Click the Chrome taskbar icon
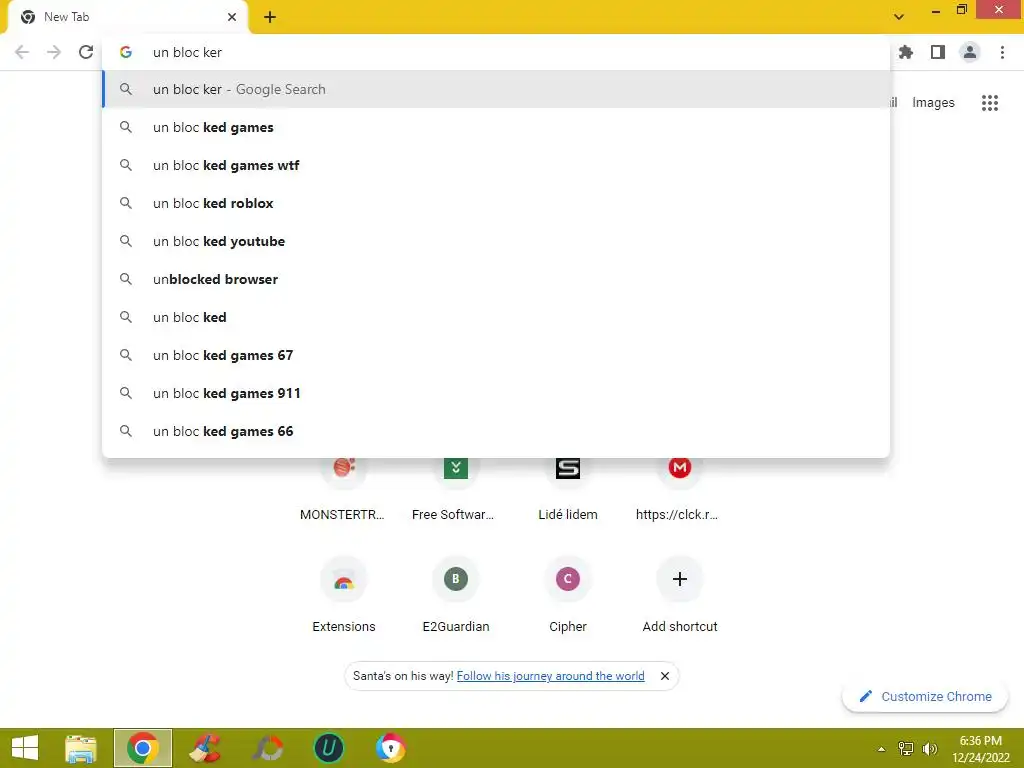This screenshot has width=1024, height=768. [142, 748]
